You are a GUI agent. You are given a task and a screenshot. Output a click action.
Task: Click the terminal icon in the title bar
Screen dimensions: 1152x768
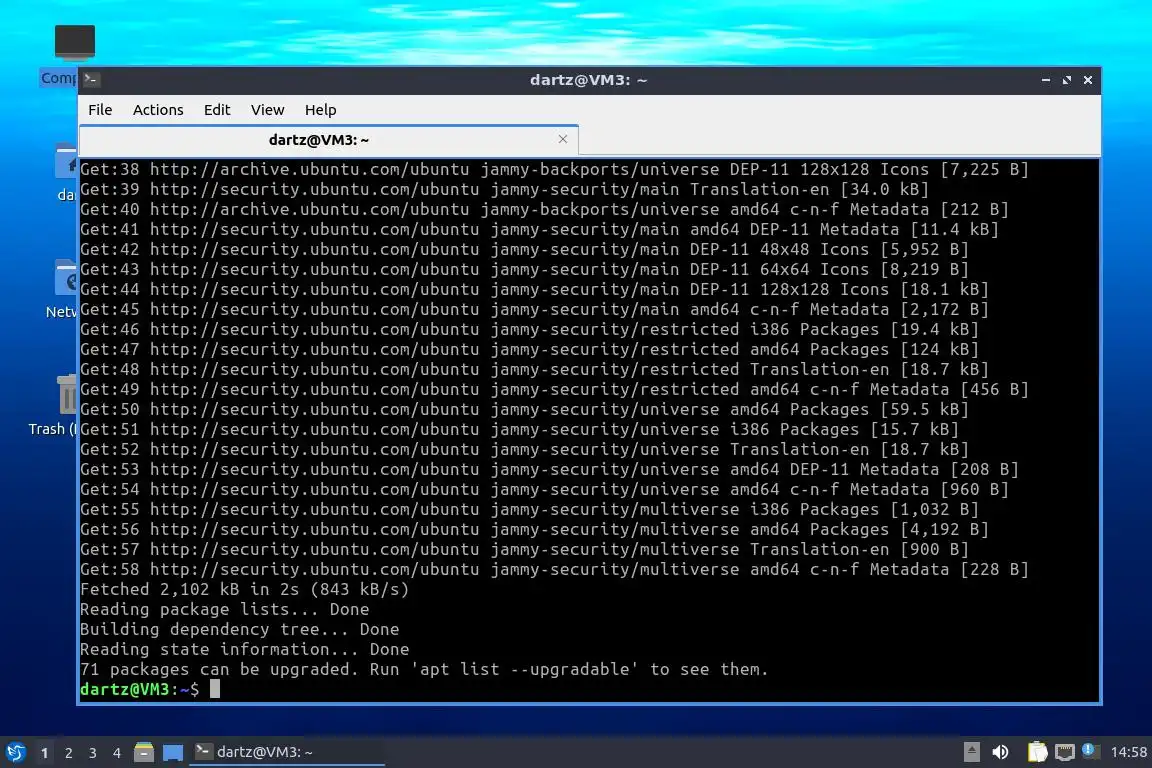pyautogui.click(x=91, y=79)
